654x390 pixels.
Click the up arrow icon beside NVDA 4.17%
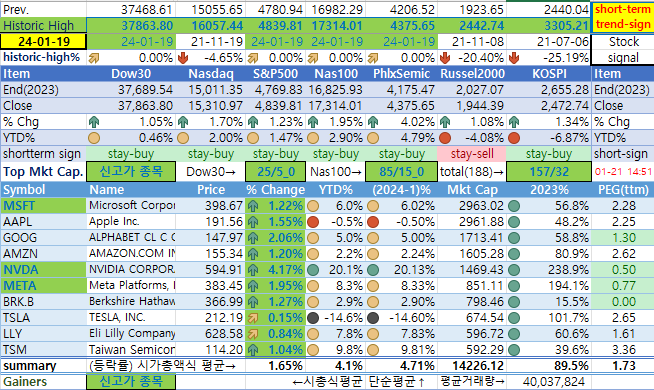point(253,270)
